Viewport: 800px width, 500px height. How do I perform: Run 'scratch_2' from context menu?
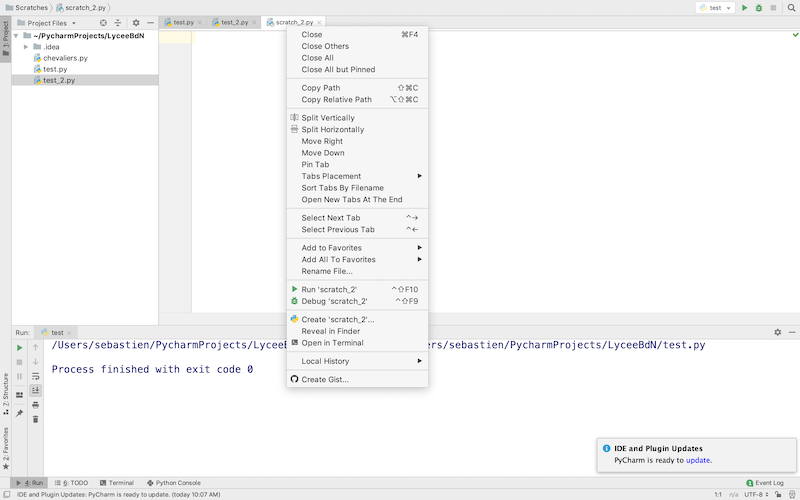[x=357, y=289]
